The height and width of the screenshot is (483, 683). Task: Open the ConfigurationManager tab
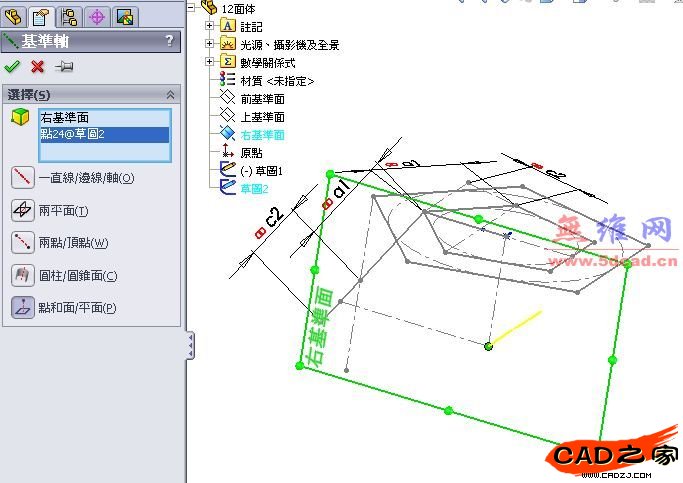click(69, 15)
